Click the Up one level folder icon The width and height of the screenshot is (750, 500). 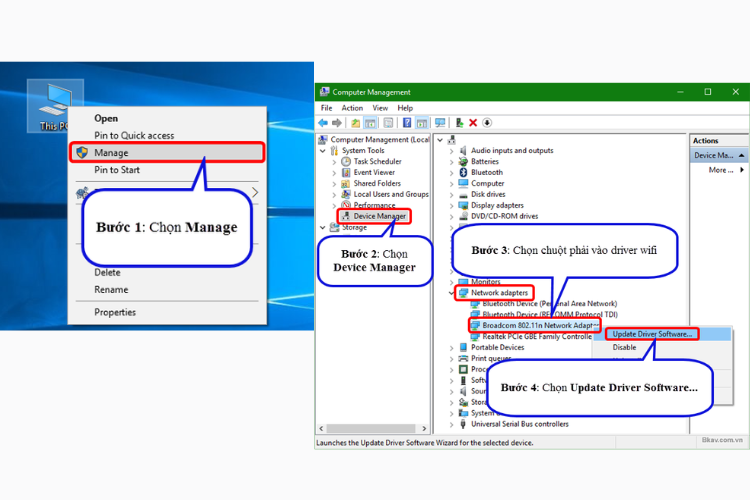[x=355, y=123]
